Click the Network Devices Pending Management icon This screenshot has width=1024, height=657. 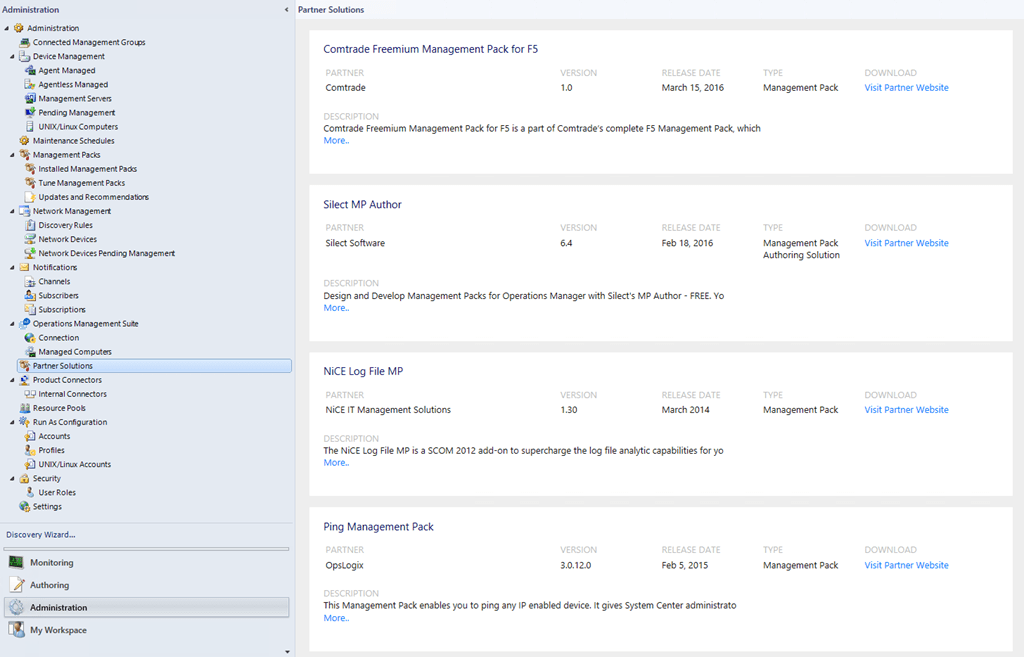point(30,253)
